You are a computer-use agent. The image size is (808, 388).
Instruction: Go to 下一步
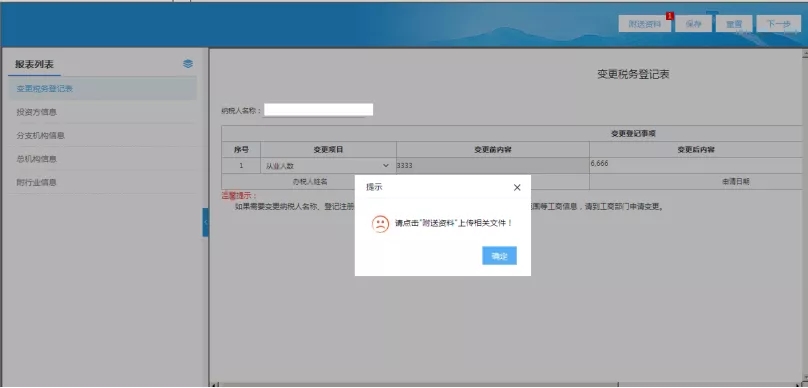779,24
